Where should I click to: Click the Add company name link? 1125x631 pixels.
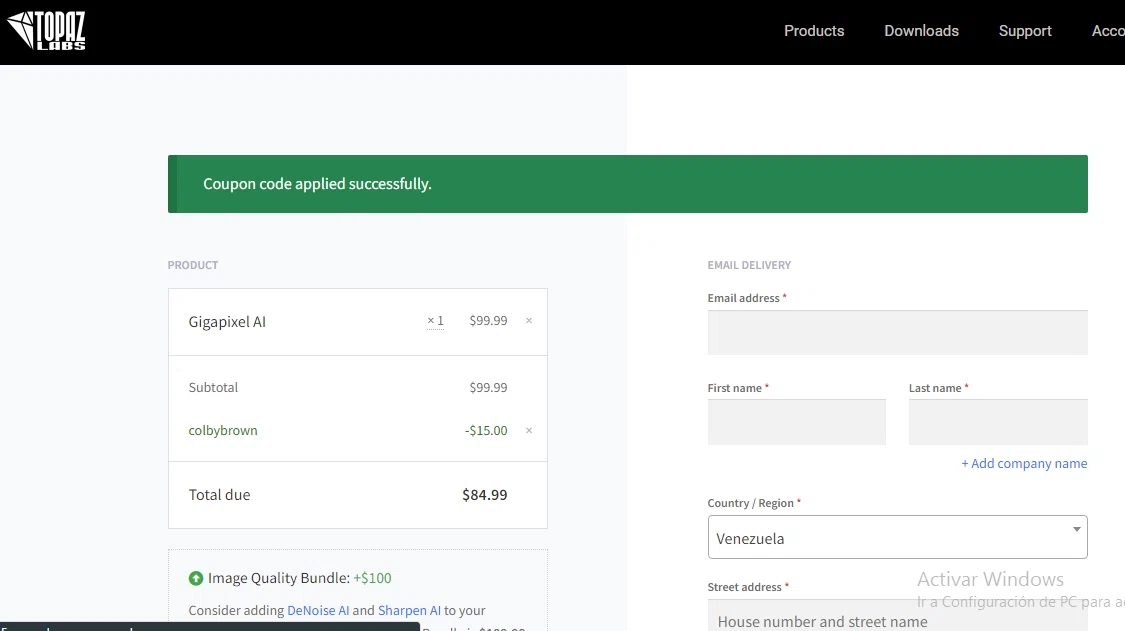tap(1024, 464)
